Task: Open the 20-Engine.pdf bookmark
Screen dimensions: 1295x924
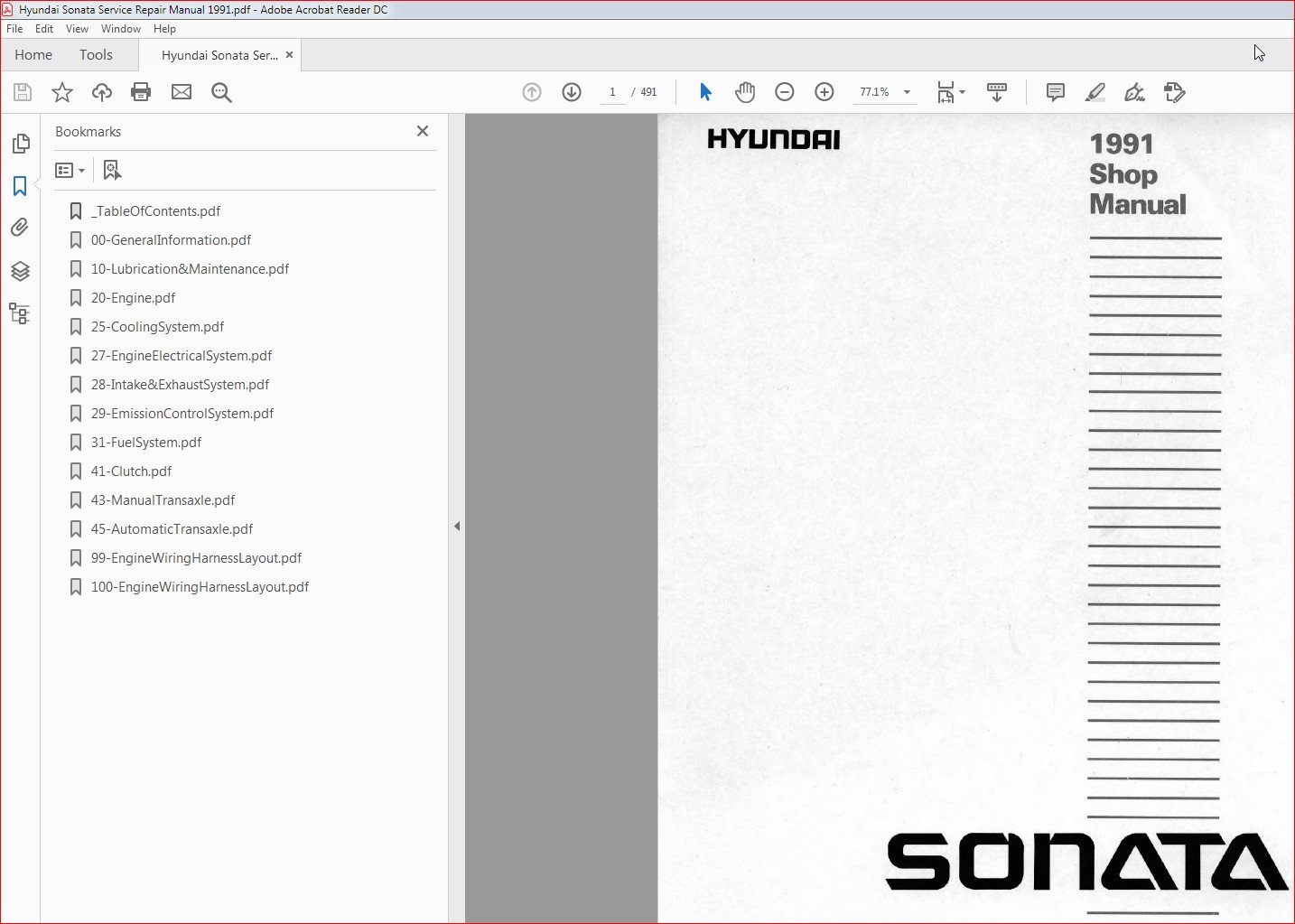Action: point(133,298)
